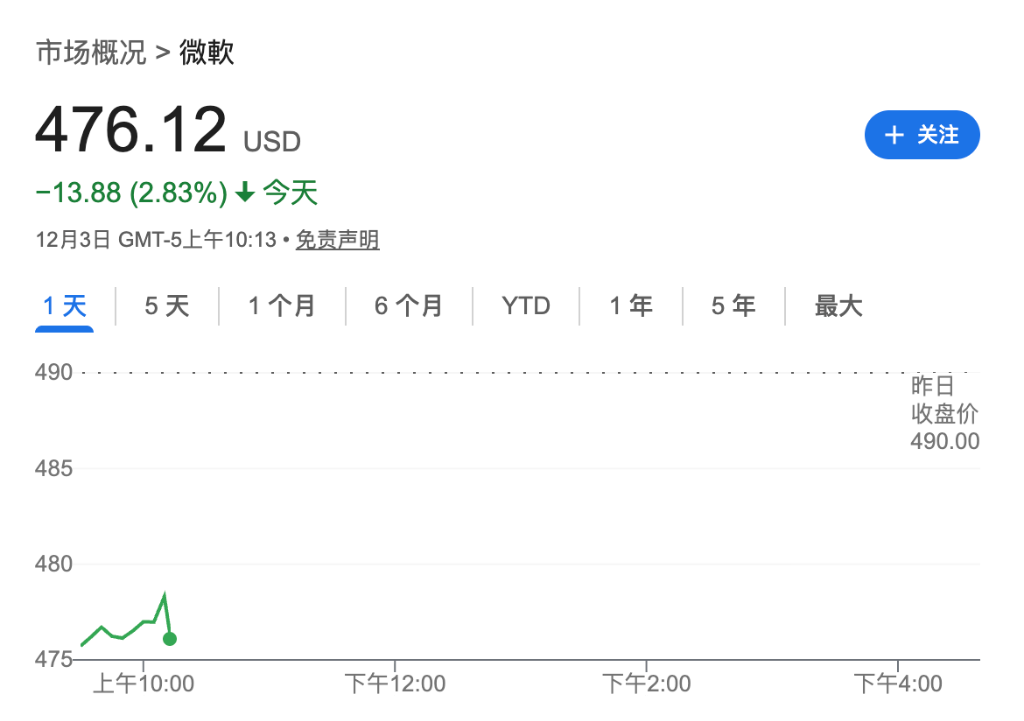Click the 上午10:00 time axis label
Viewport: 1024px width, 721px height.
click(x=143, y=685)
